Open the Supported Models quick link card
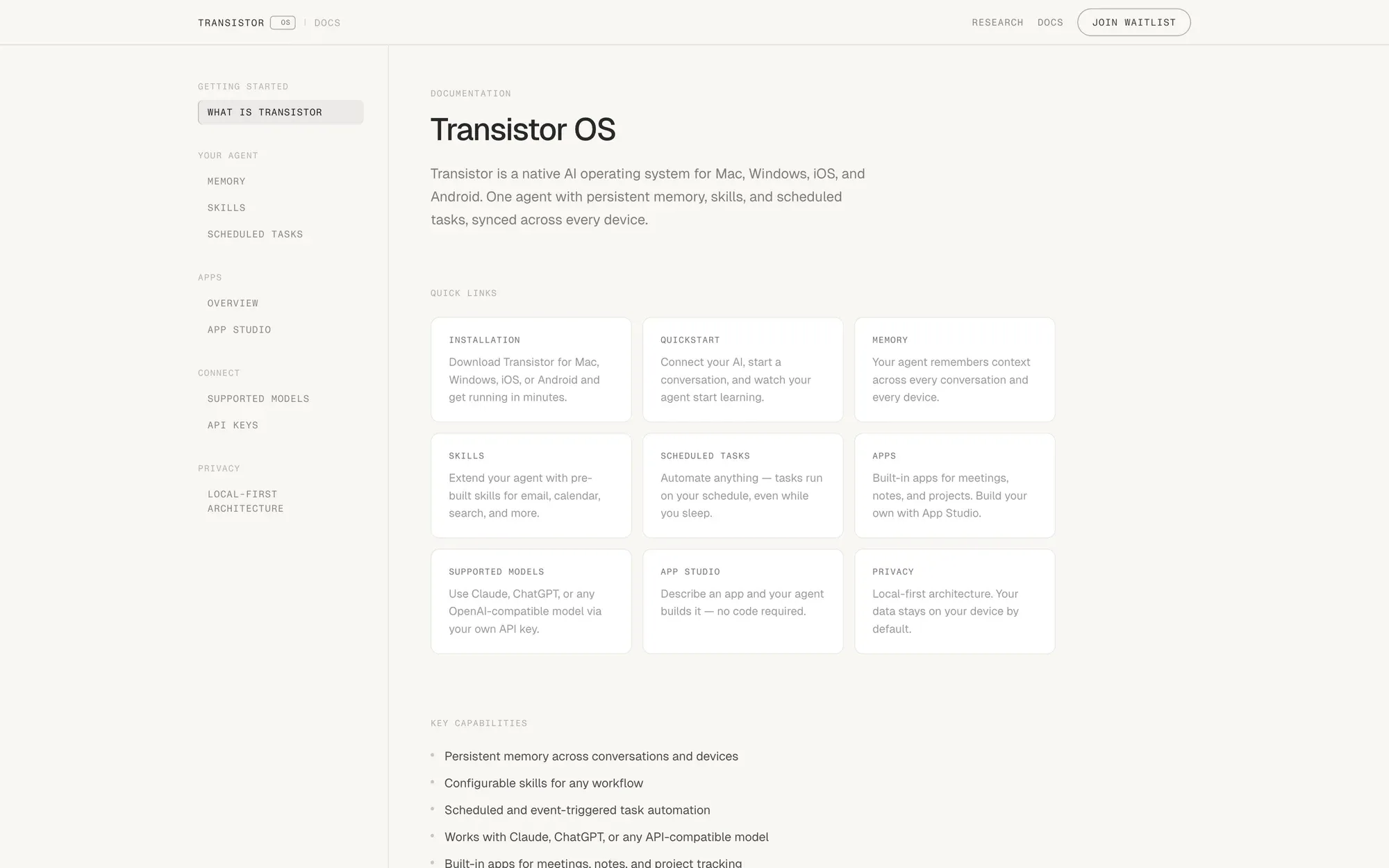The image size is (1389, 868). (x=531, y=601)
